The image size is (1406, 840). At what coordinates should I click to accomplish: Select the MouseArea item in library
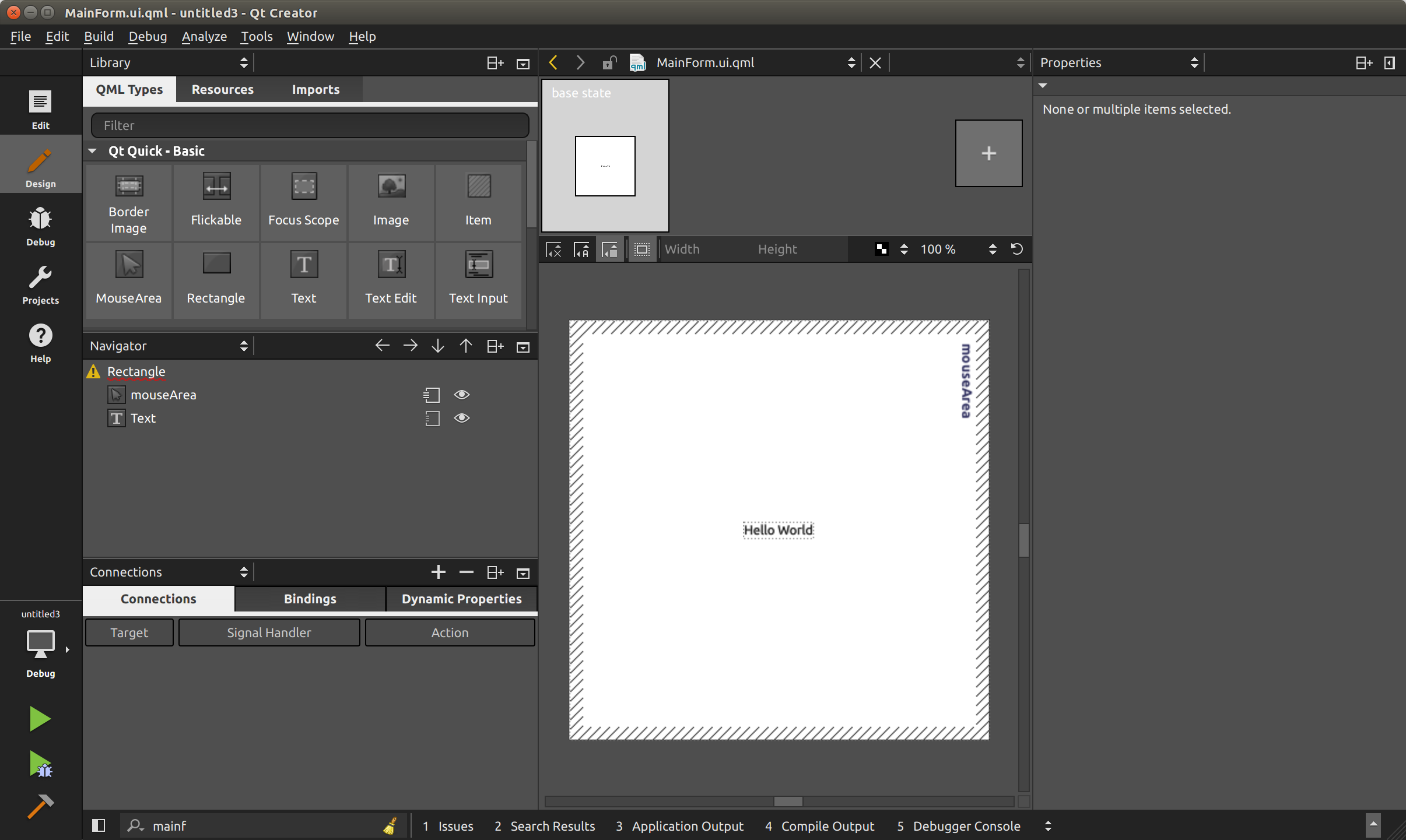(x=128, y=279)
